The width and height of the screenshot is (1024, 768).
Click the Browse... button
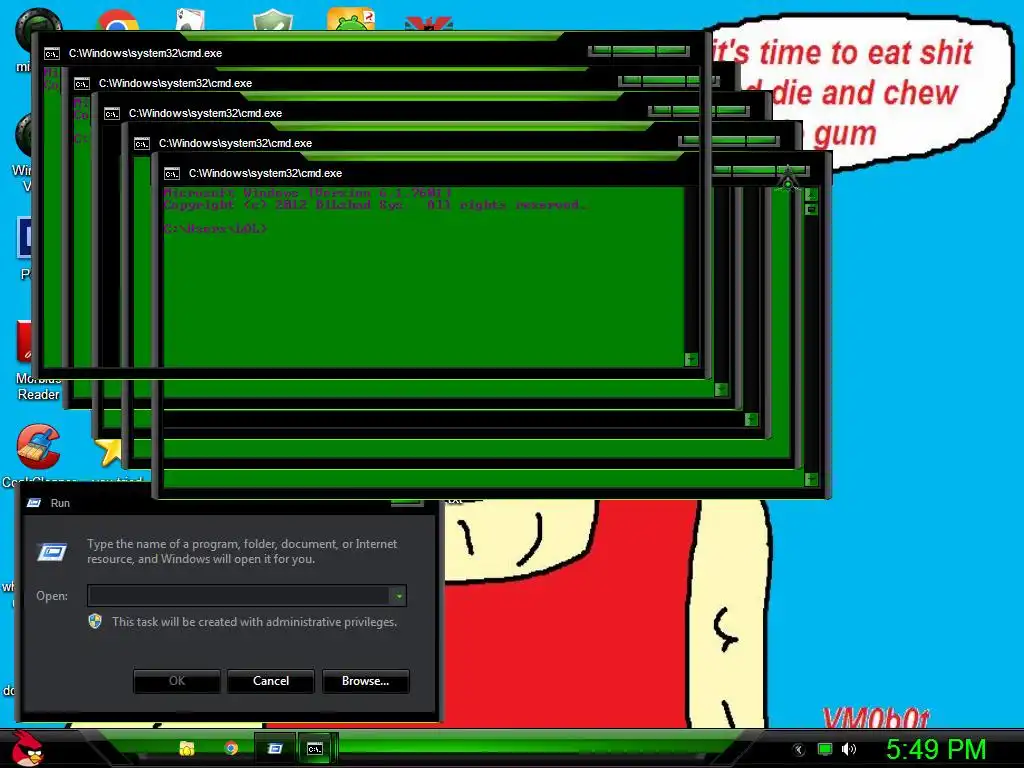pyautogui.click(x=366, y=680)
